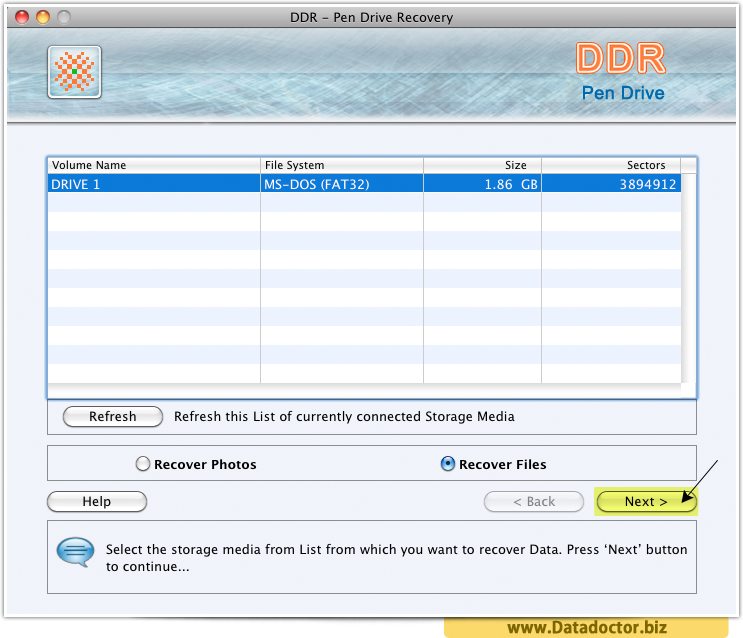
Task: Click the 1.86 GB size cell
Action: [x=482, y=184]
